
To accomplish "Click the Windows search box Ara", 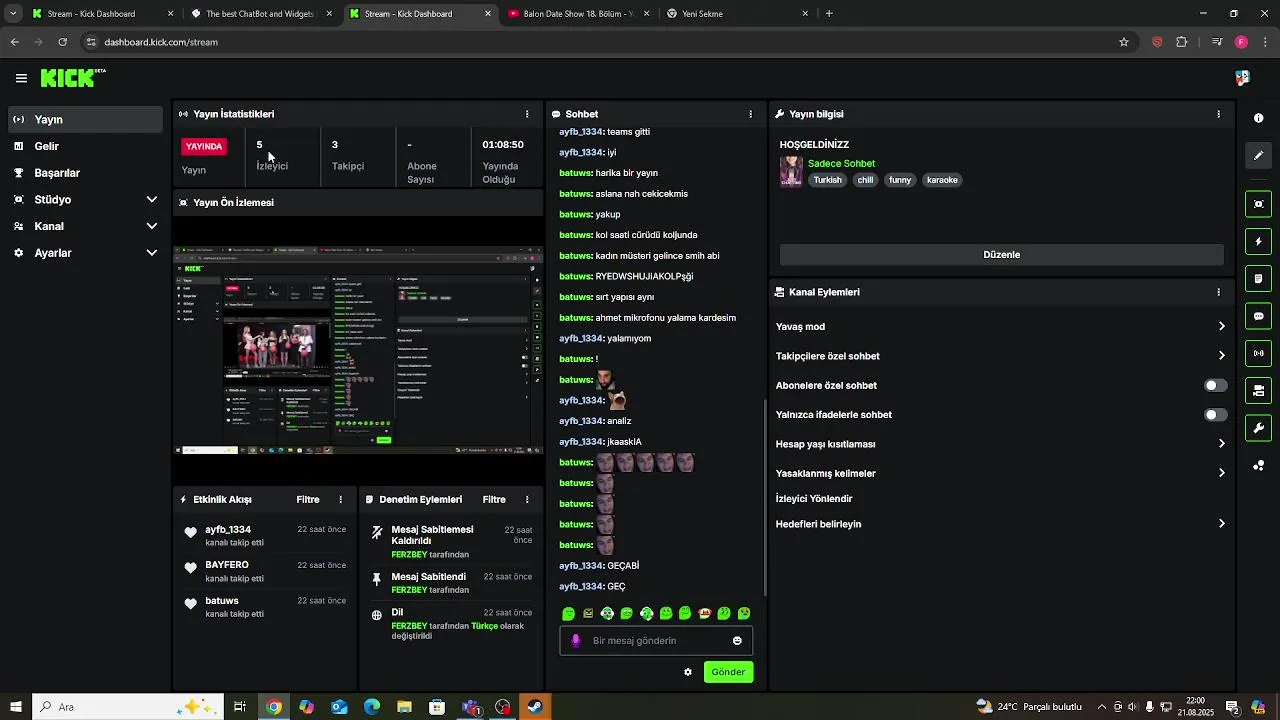I will pos(130,707).
